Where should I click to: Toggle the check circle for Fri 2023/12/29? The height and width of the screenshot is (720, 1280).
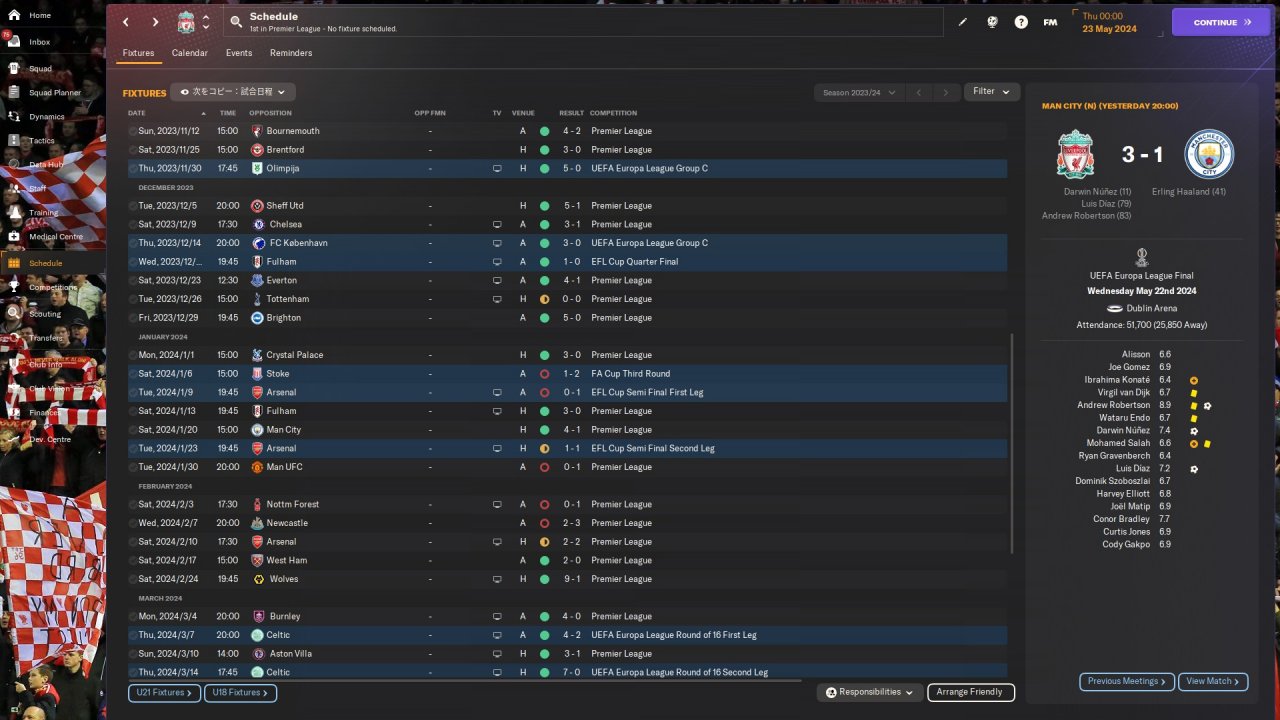point(133,318)
